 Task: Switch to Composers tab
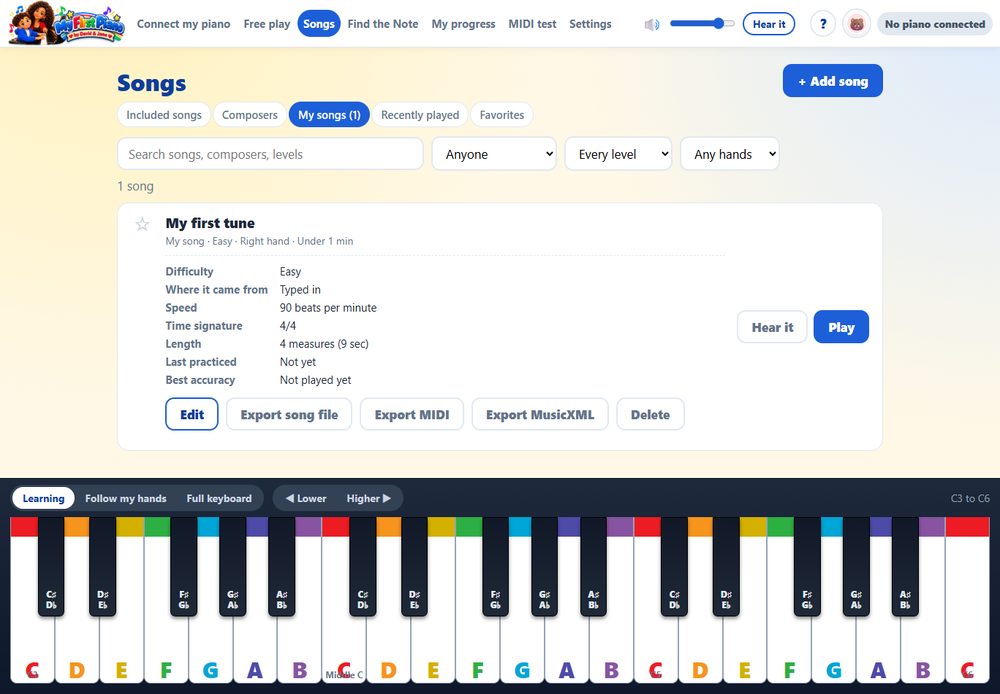249,115
